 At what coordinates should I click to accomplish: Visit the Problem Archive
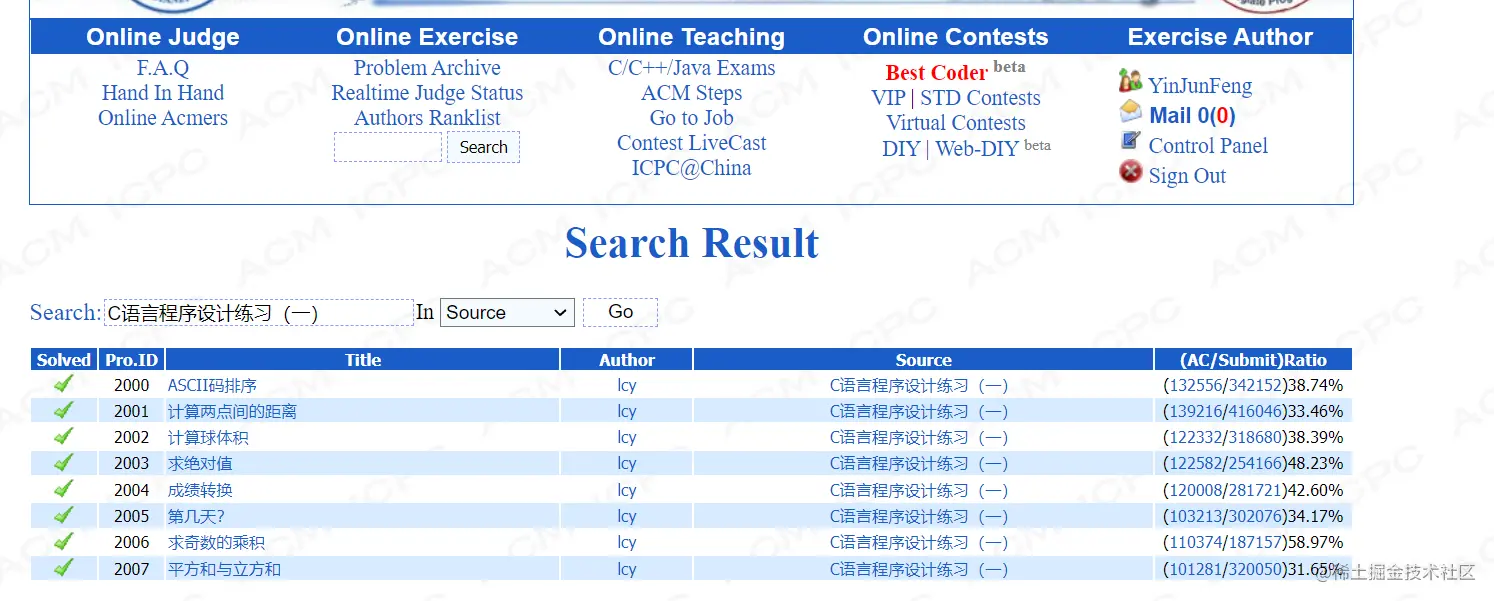click(x=427, y=67)
